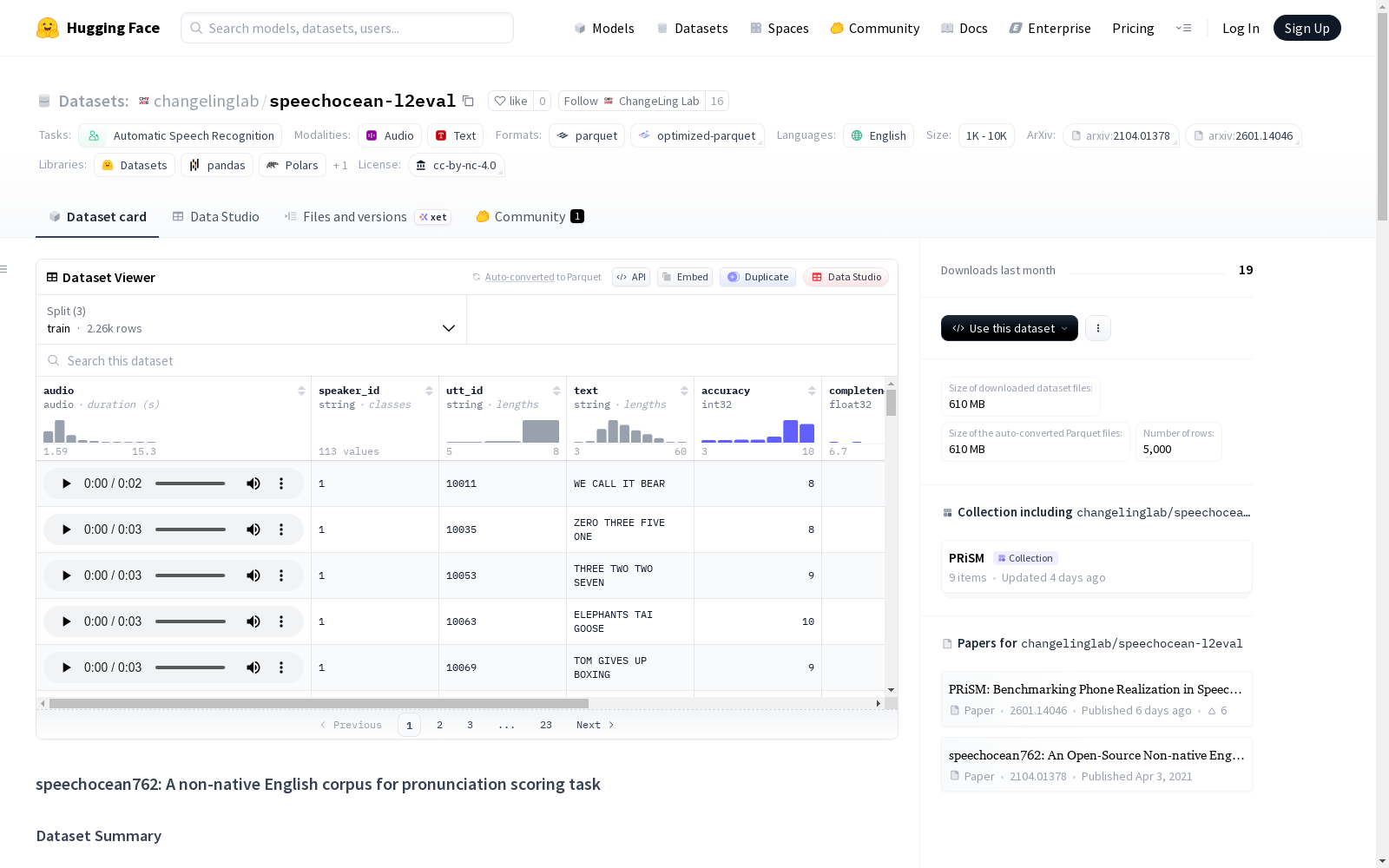
Task: Open the PRiSM Benchmarking paper link
Action: 1096,699
